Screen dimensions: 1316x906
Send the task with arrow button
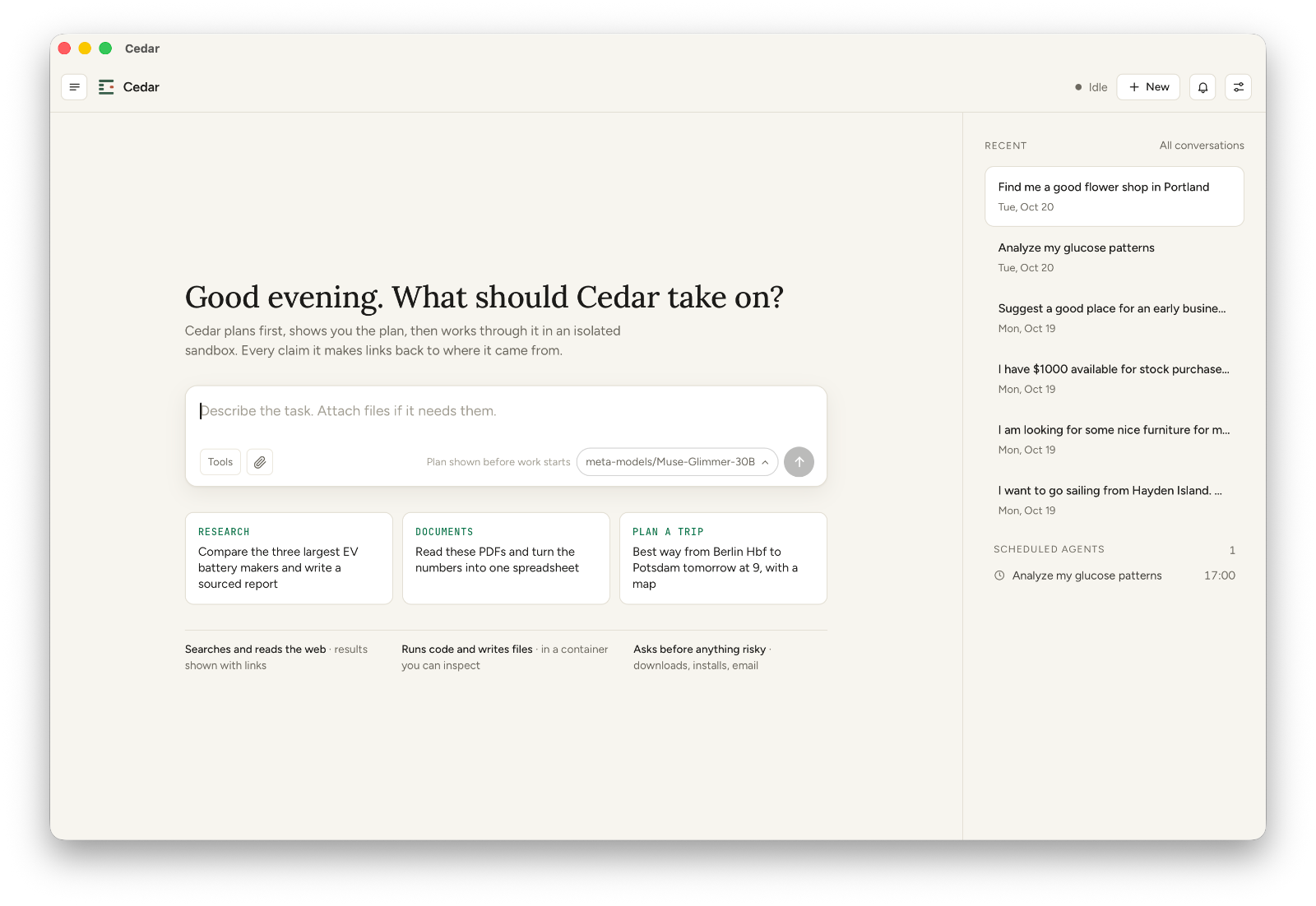pos(799,462)
